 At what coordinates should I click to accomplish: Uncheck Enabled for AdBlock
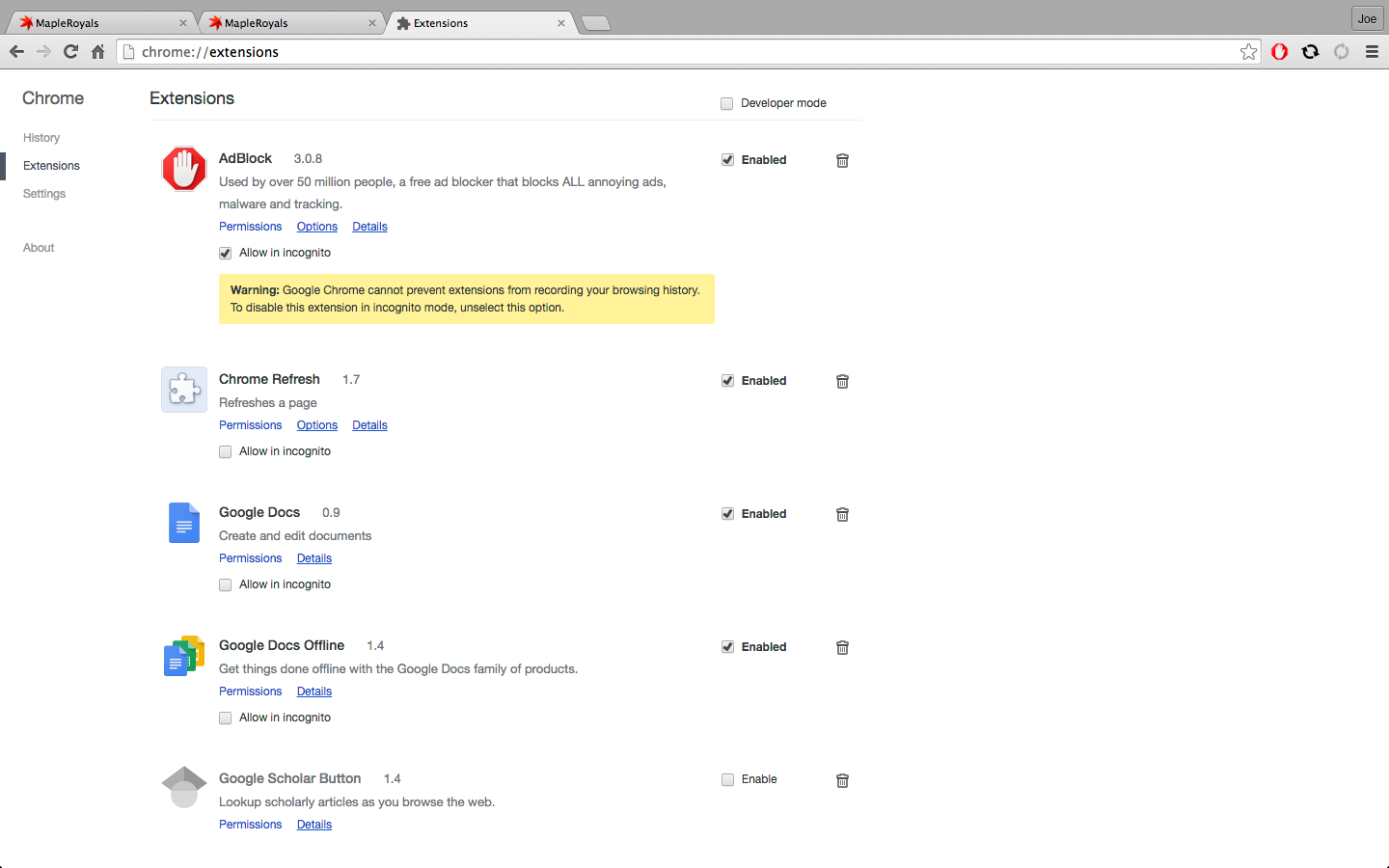tap(727, 160)
